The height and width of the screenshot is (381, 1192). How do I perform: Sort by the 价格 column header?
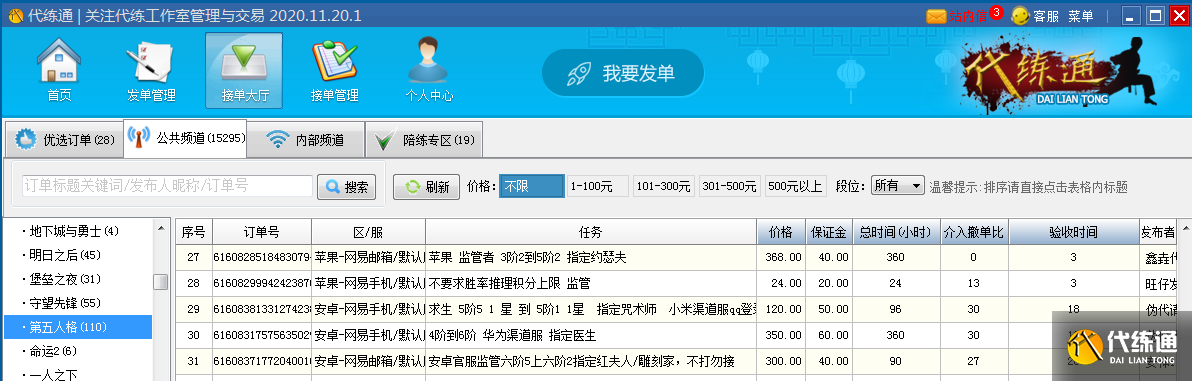coord(781,233)
